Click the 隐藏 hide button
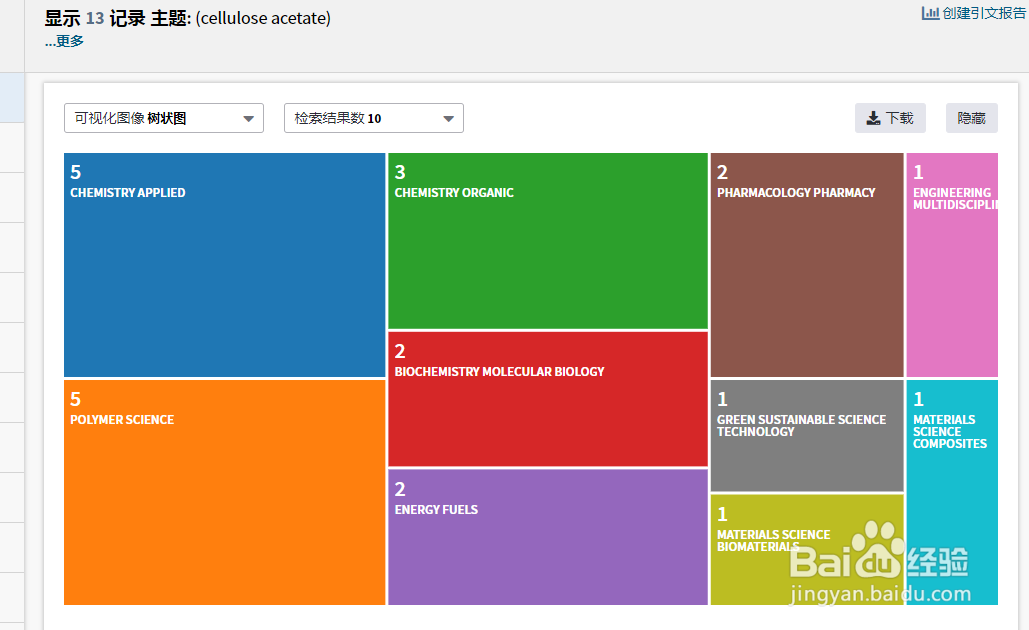 (971, 118)
